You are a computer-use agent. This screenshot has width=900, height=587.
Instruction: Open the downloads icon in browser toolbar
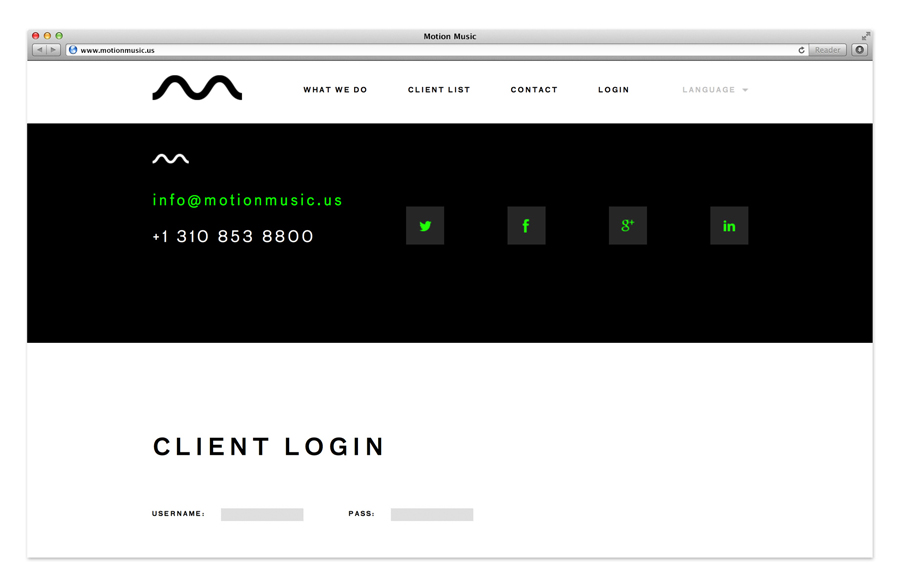coord(860,50)
